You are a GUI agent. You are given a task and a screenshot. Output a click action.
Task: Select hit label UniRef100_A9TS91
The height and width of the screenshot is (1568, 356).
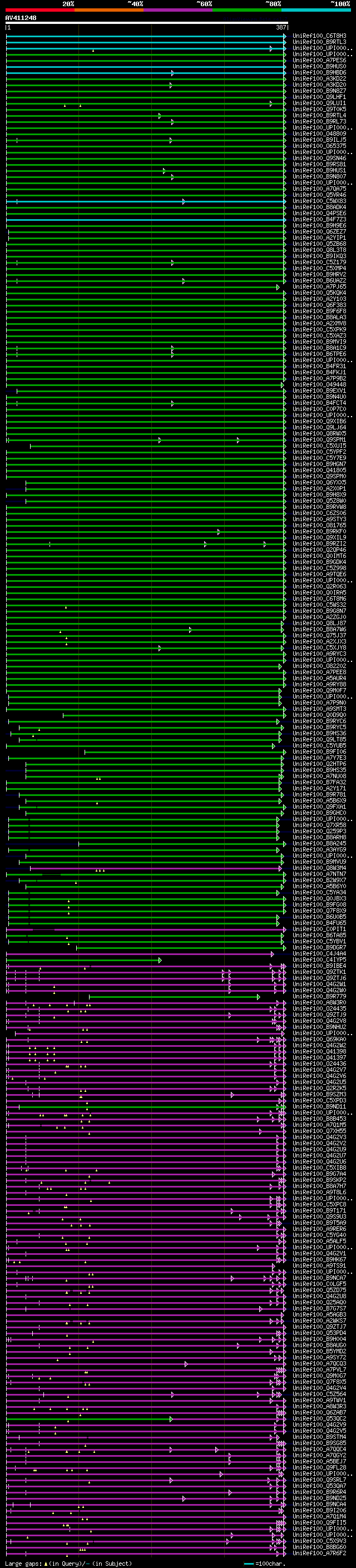319,1266
